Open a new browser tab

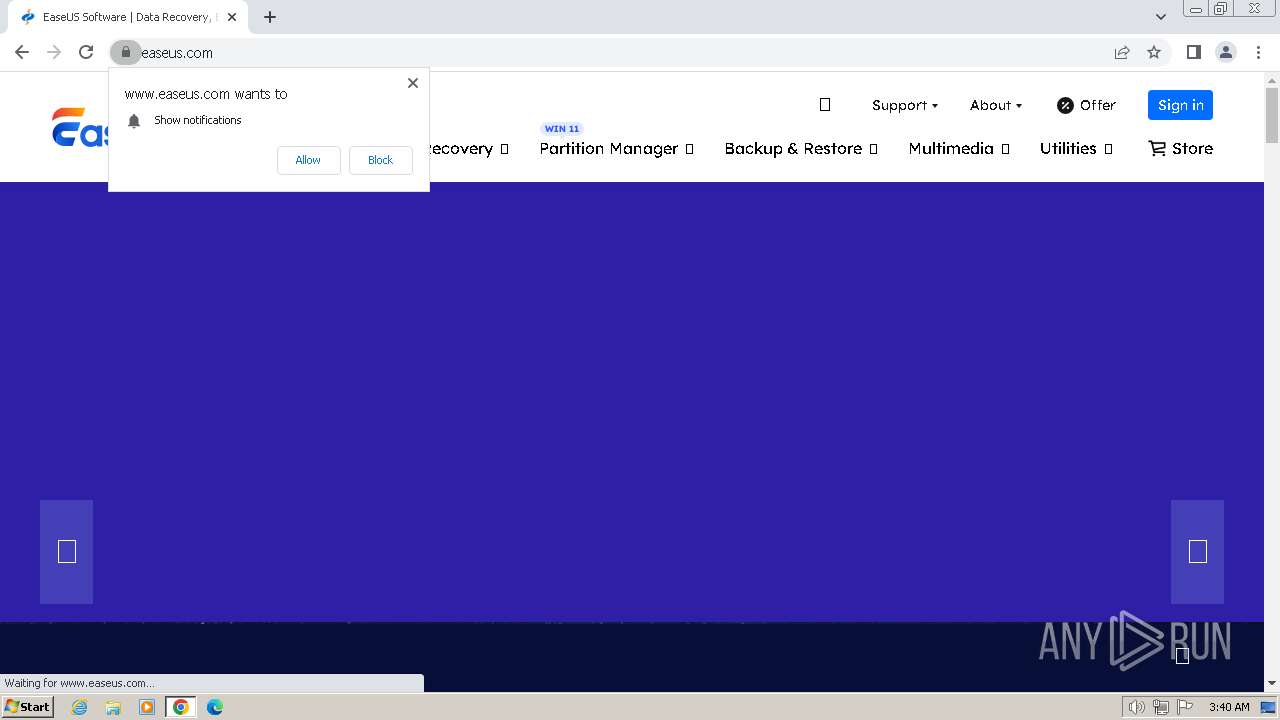(269, 17)
